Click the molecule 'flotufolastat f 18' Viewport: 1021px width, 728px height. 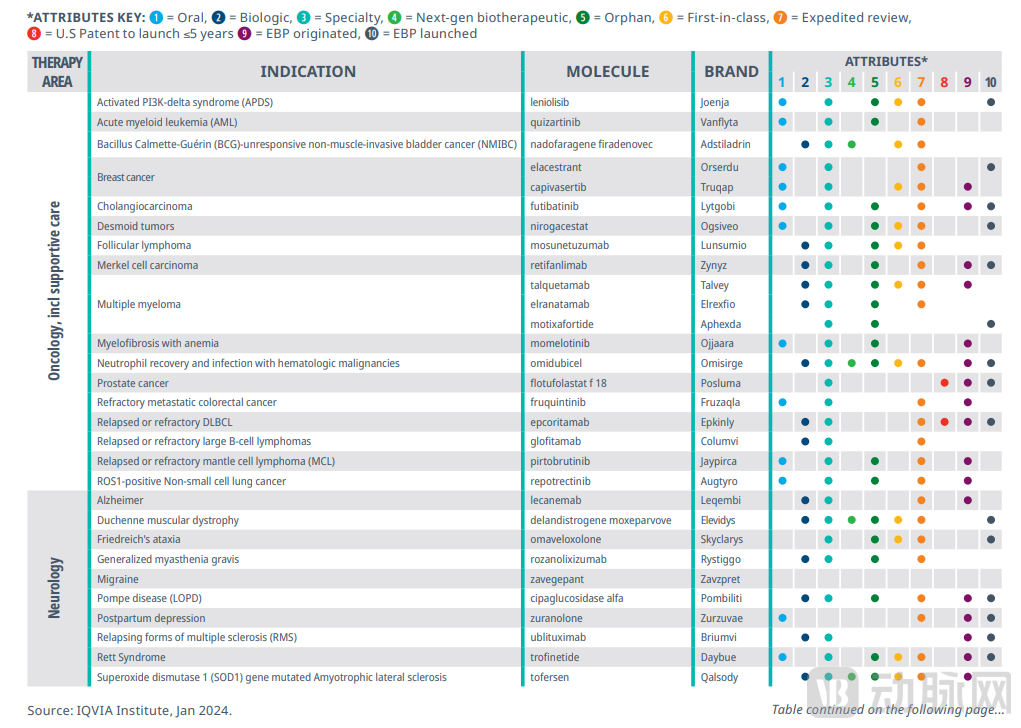568,383
